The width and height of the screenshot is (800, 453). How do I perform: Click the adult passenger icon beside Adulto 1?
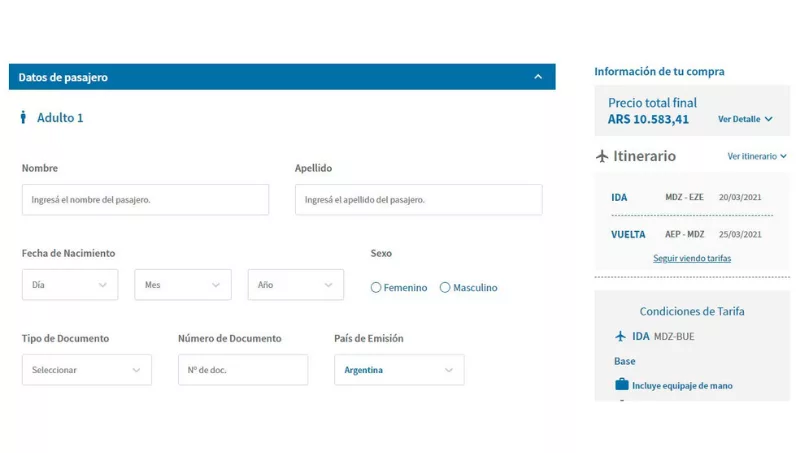point(23,118)
